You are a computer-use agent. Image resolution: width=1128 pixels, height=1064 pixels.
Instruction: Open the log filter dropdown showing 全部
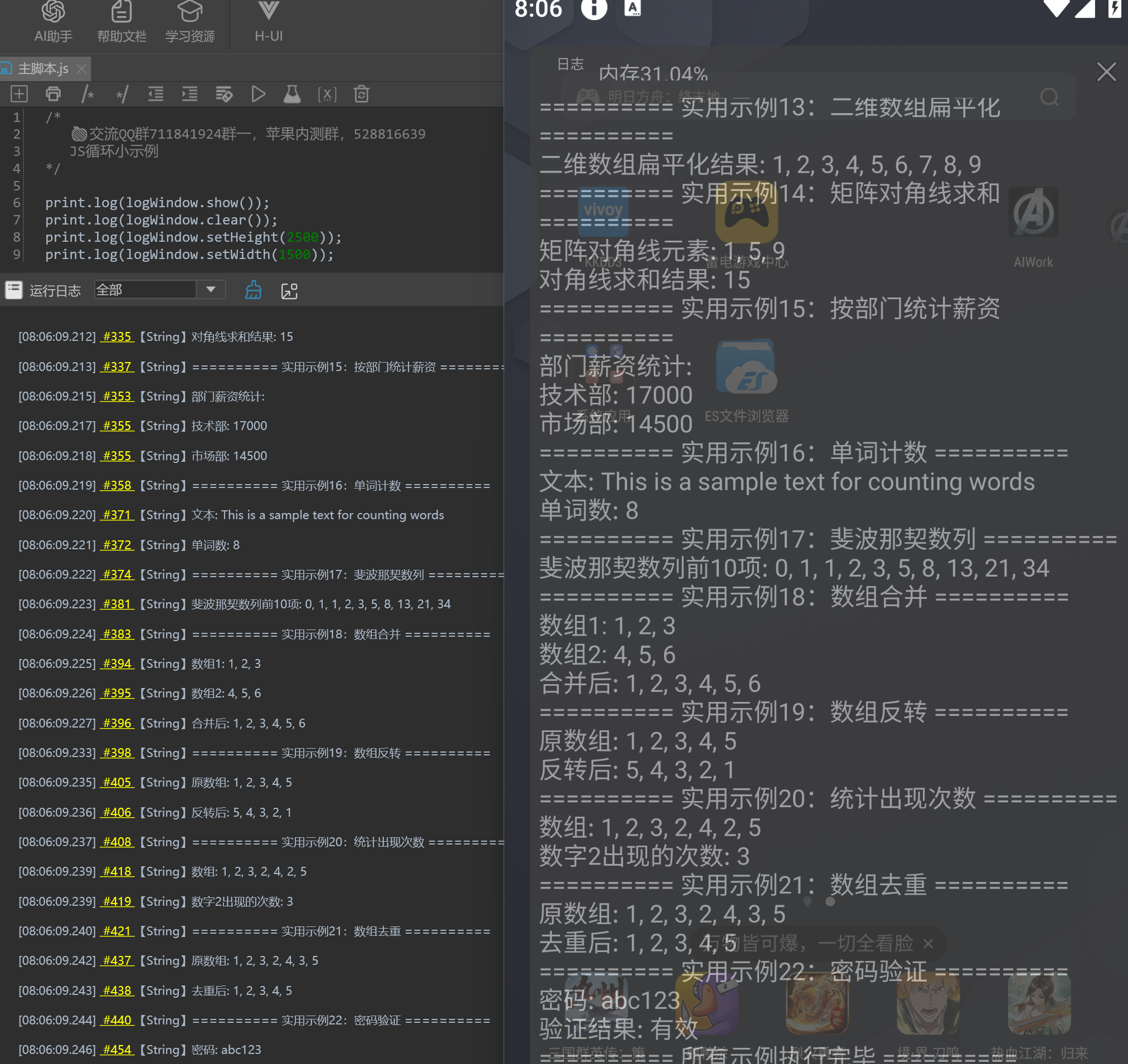(145, 290)
